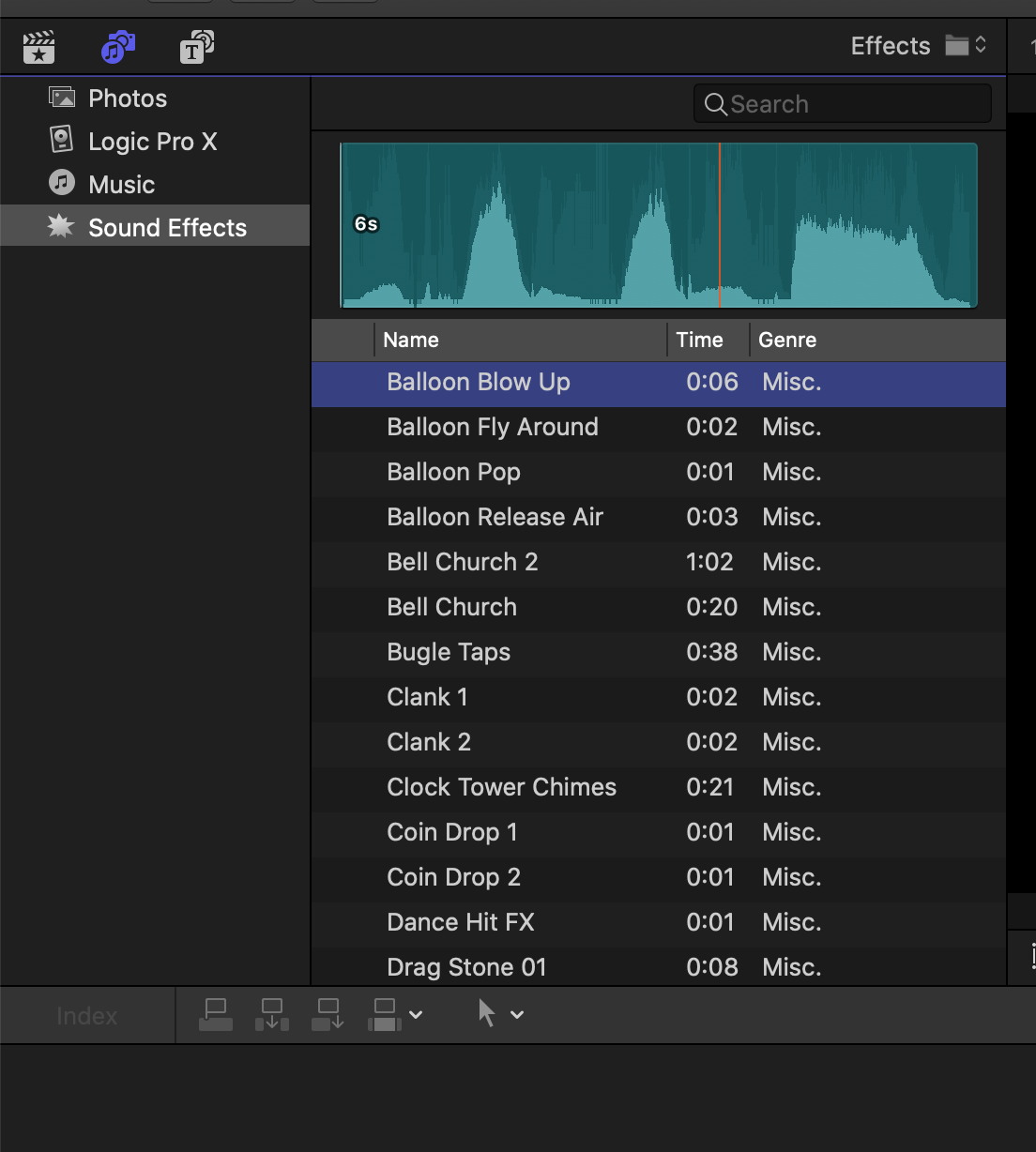Select Drag Stone 01 sound effect
The image size is (1036, 1152).
(x=659, y=966)
